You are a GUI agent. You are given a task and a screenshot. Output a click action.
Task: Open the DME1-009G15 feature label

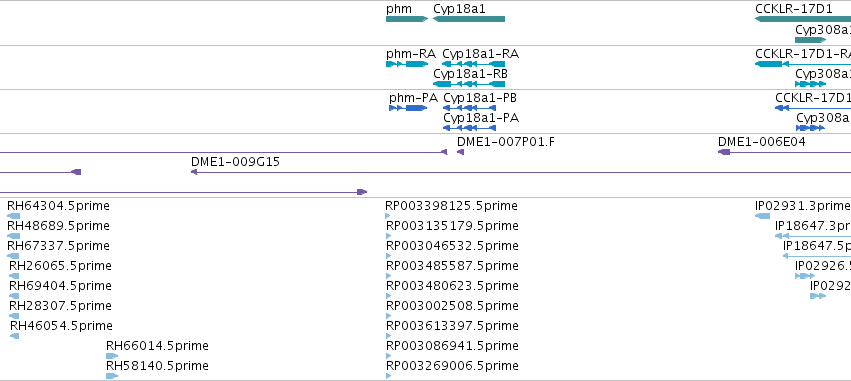click(236, 162)
